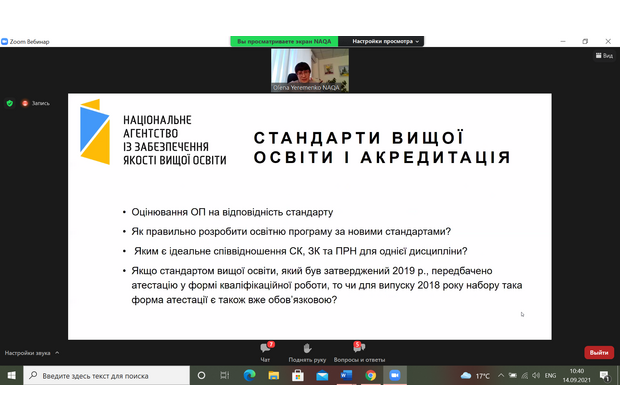Click the Zoom app taskbar icon
Image resolution: width=620 pixels, height=420 pixels.
[x=394, y=375]
